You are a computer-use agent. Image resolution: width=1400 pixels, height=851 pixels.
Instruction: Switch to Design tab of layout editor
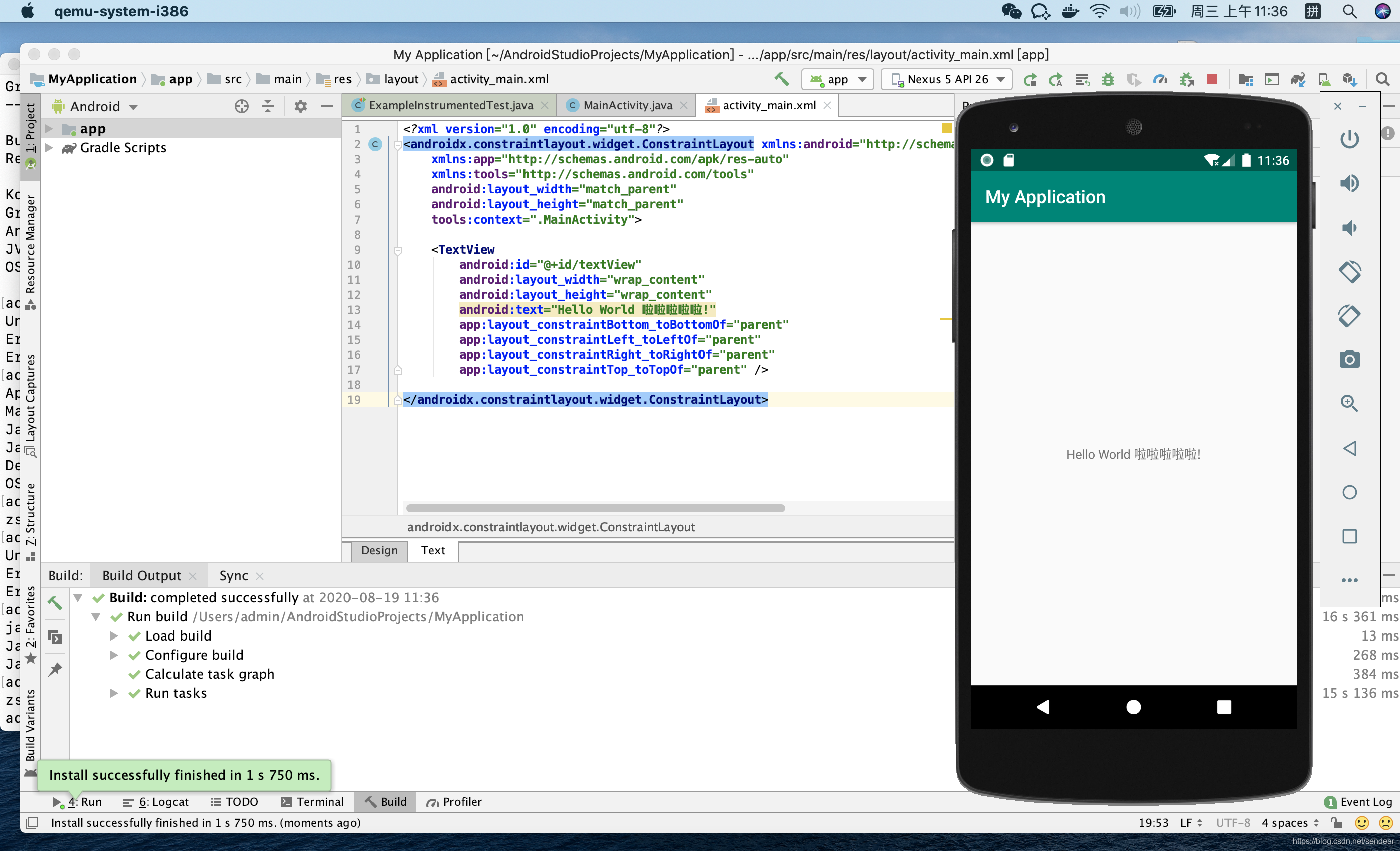point(379,550)
